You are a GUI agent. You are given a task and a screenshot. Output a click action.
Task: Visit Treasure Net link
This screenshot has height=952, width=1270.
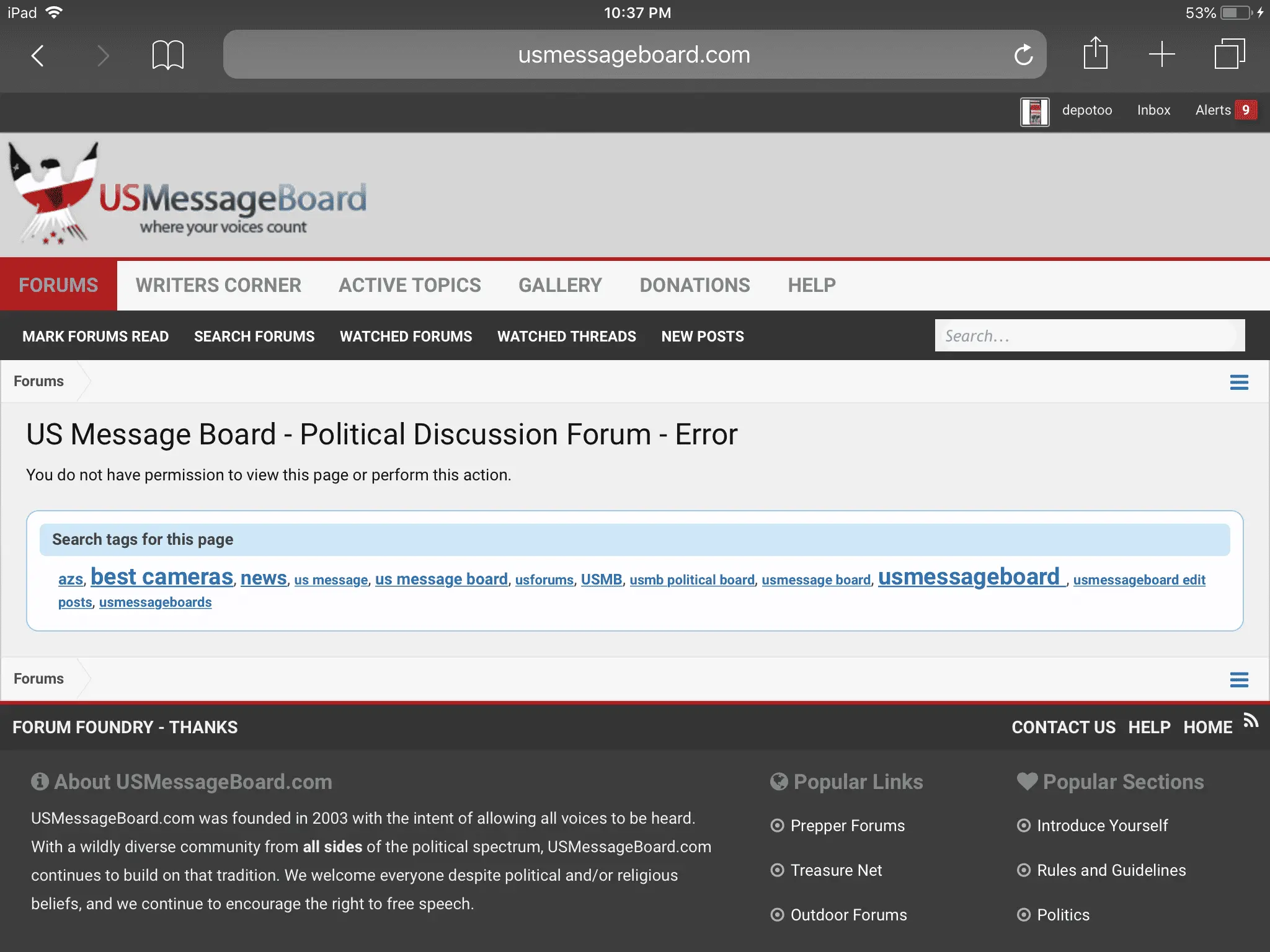click(x=836, y=870)
